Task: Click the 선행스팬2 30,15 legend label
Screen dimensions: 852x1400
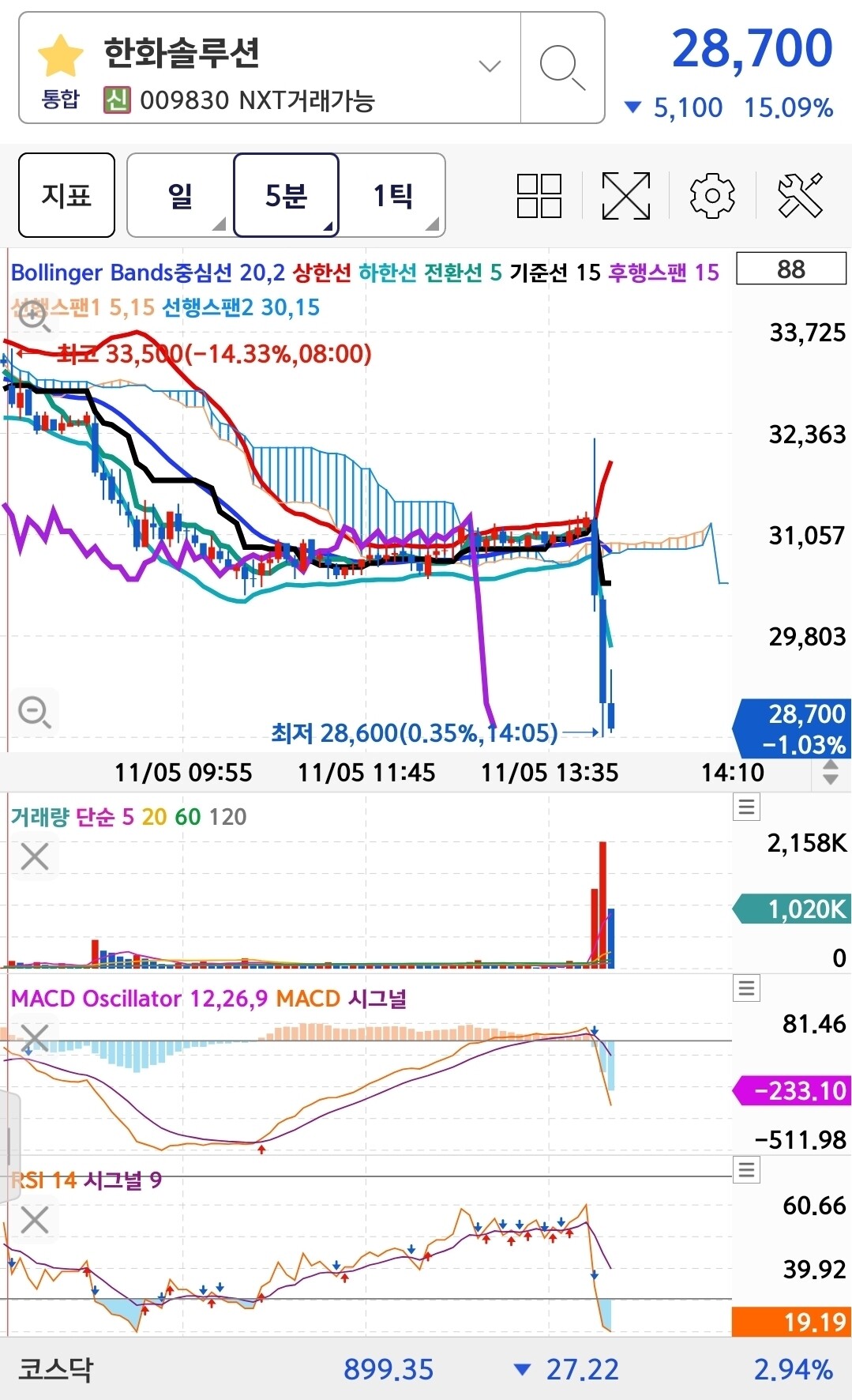Action: point(241,307)
